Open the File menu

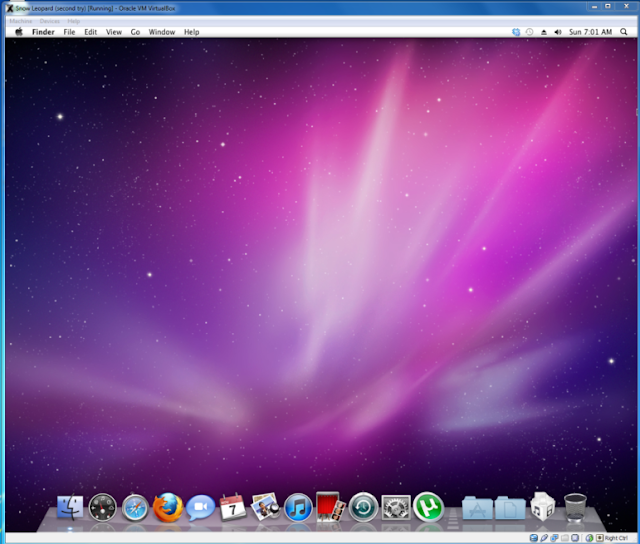coord(69,32)
